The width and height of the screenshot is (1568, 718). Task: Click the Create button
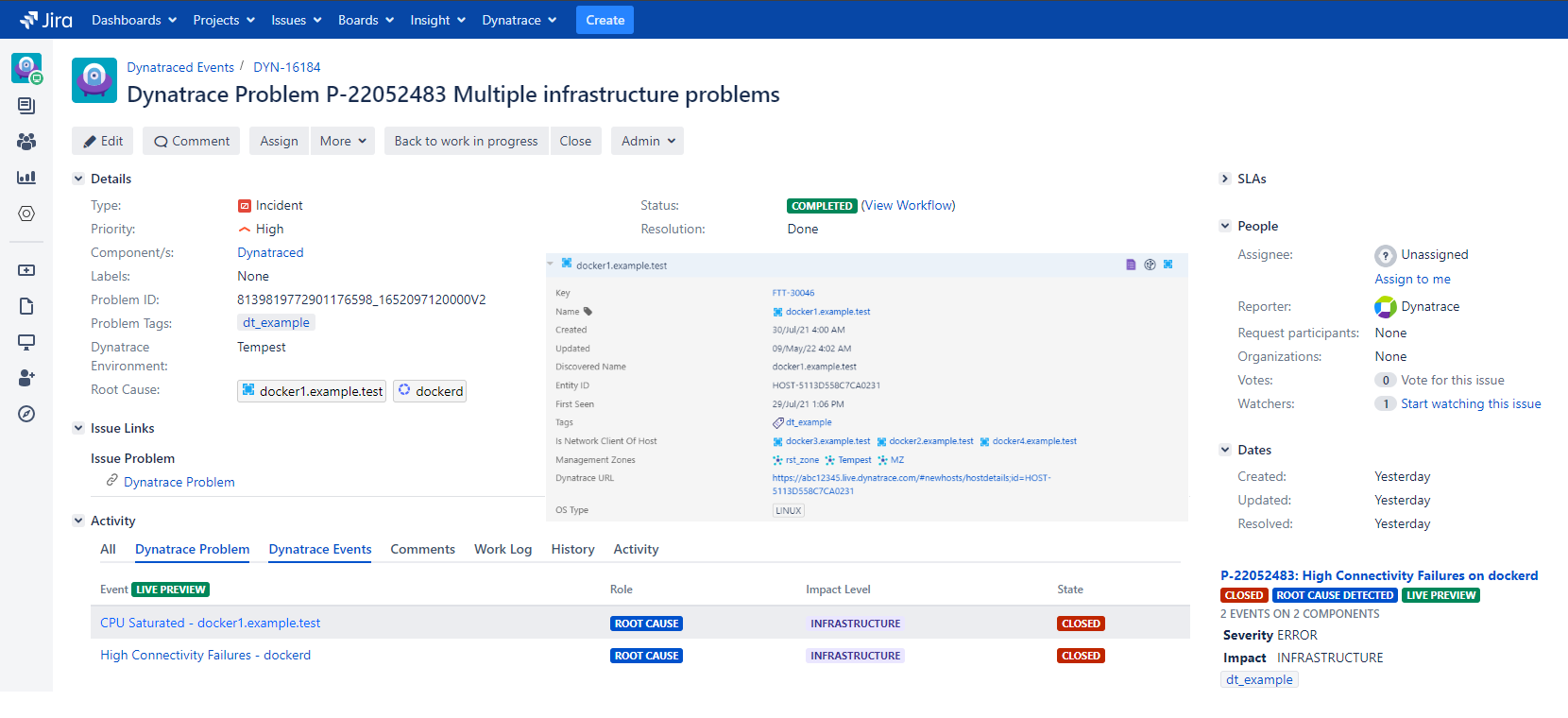pyautogui.click(x=605, y=20)
